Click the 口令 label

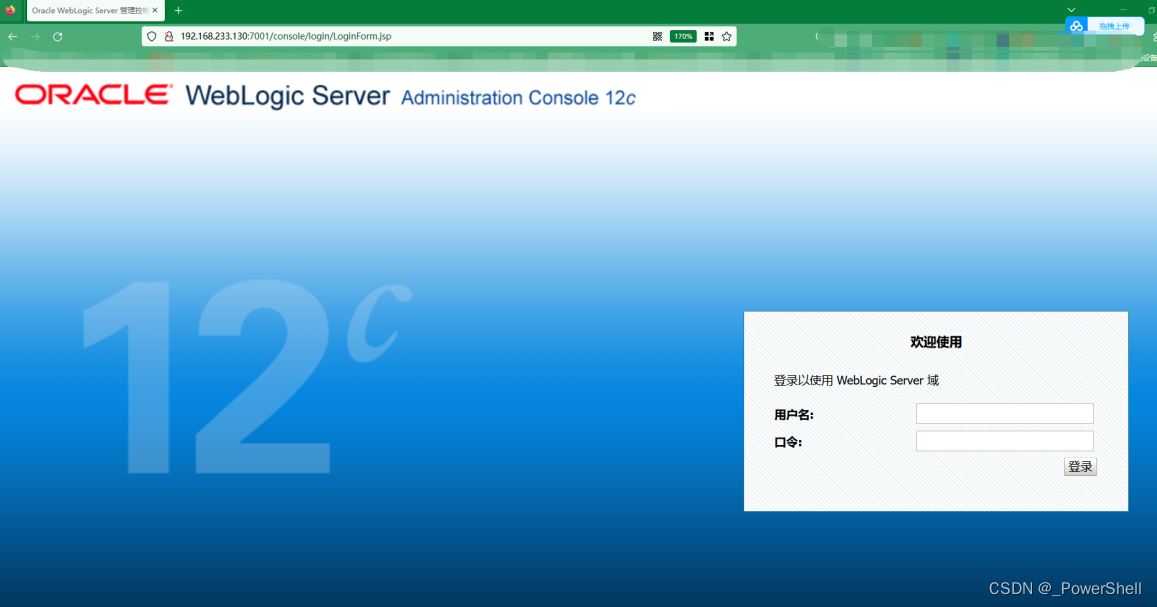tap(787, 443)
